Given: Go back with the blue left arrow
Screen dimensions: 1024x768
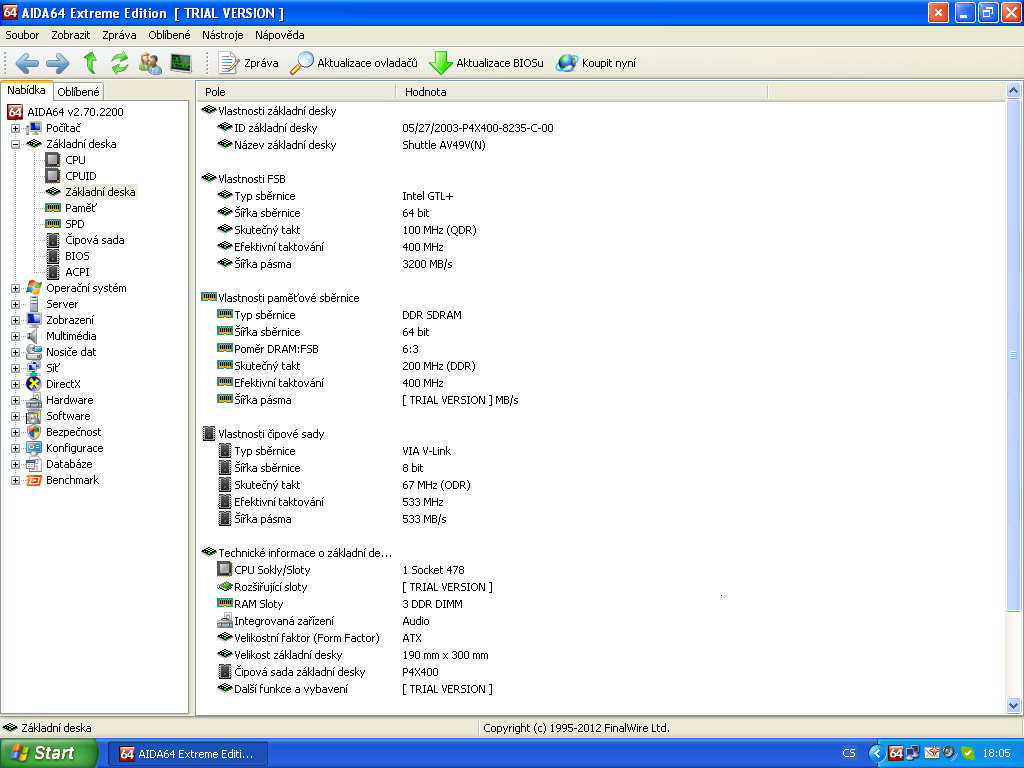Looking at the screenshot, I should (27, 63).
